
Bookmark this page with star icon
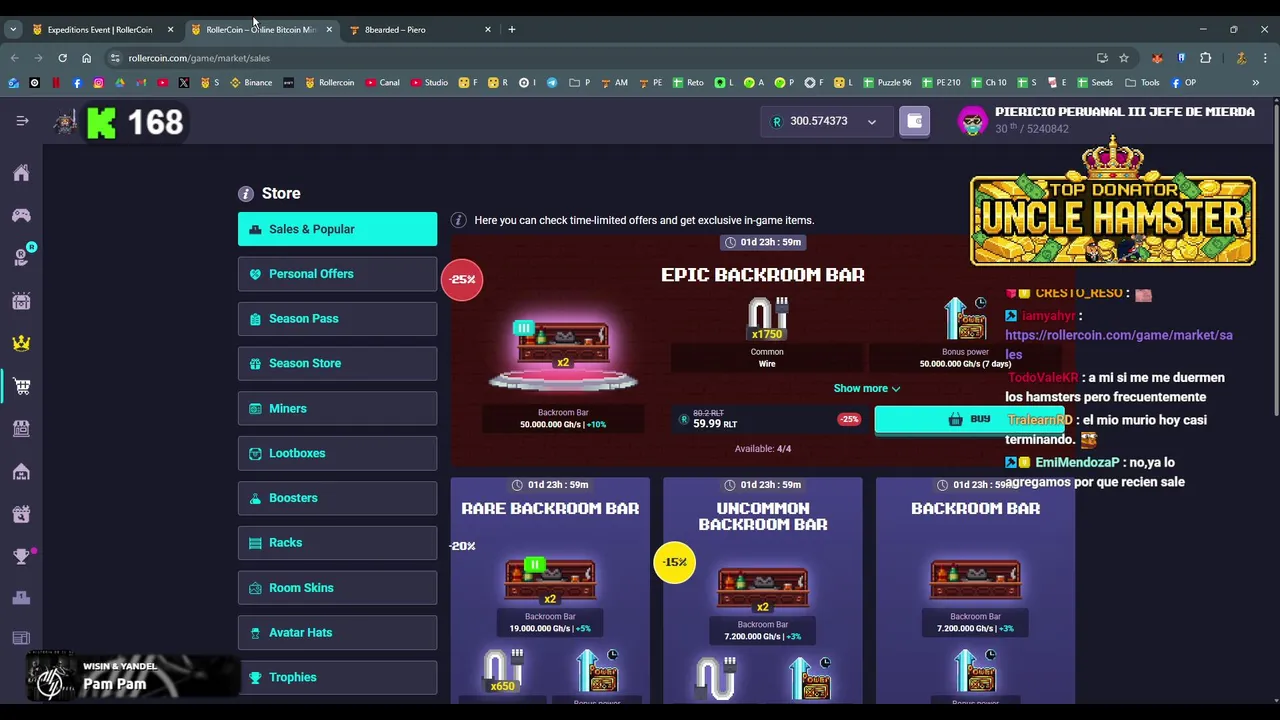(x=1124, y=58)
